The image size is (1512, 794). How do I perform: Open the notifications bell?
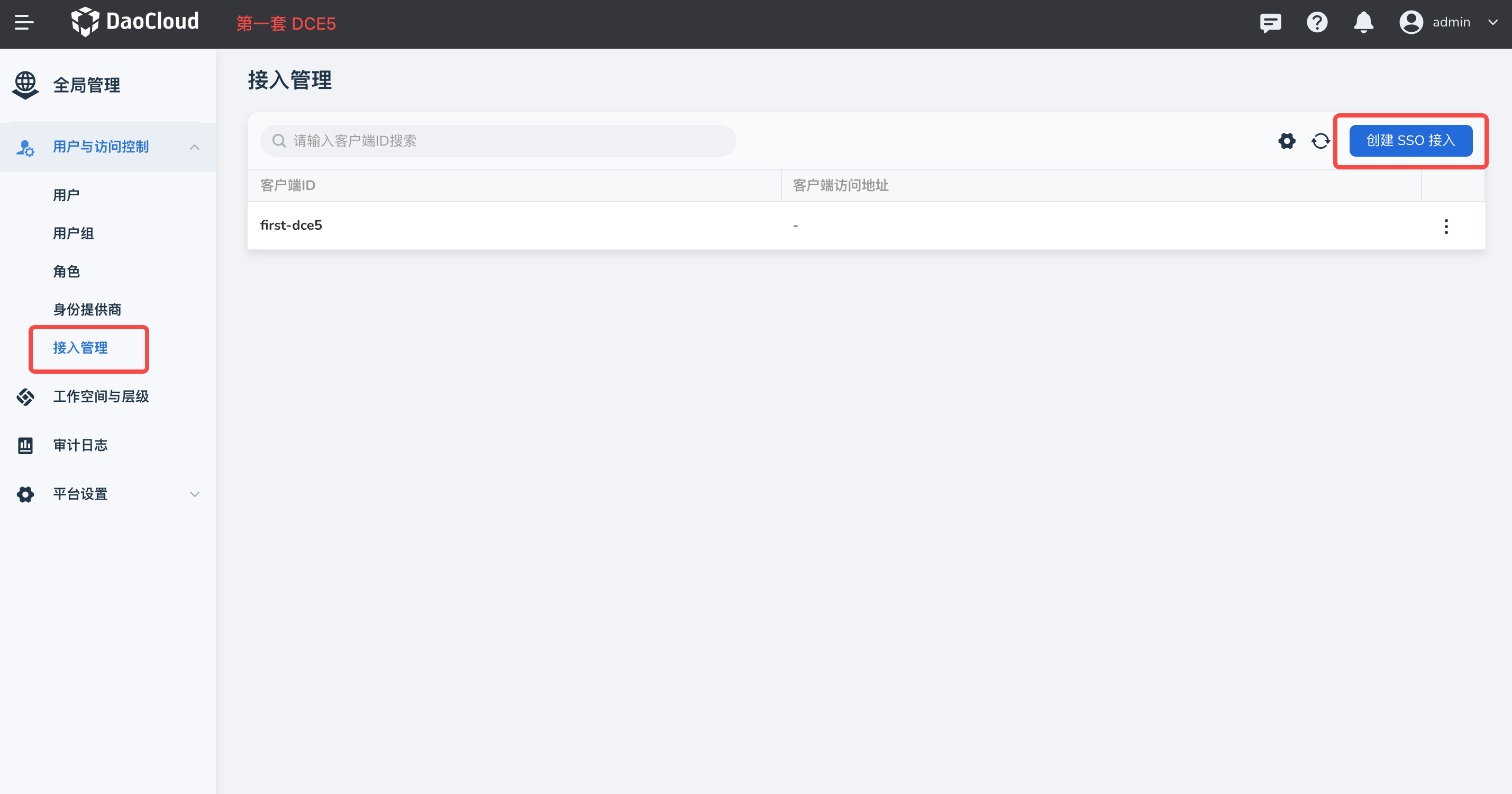pyautogui.click(x=1363, y=23)
